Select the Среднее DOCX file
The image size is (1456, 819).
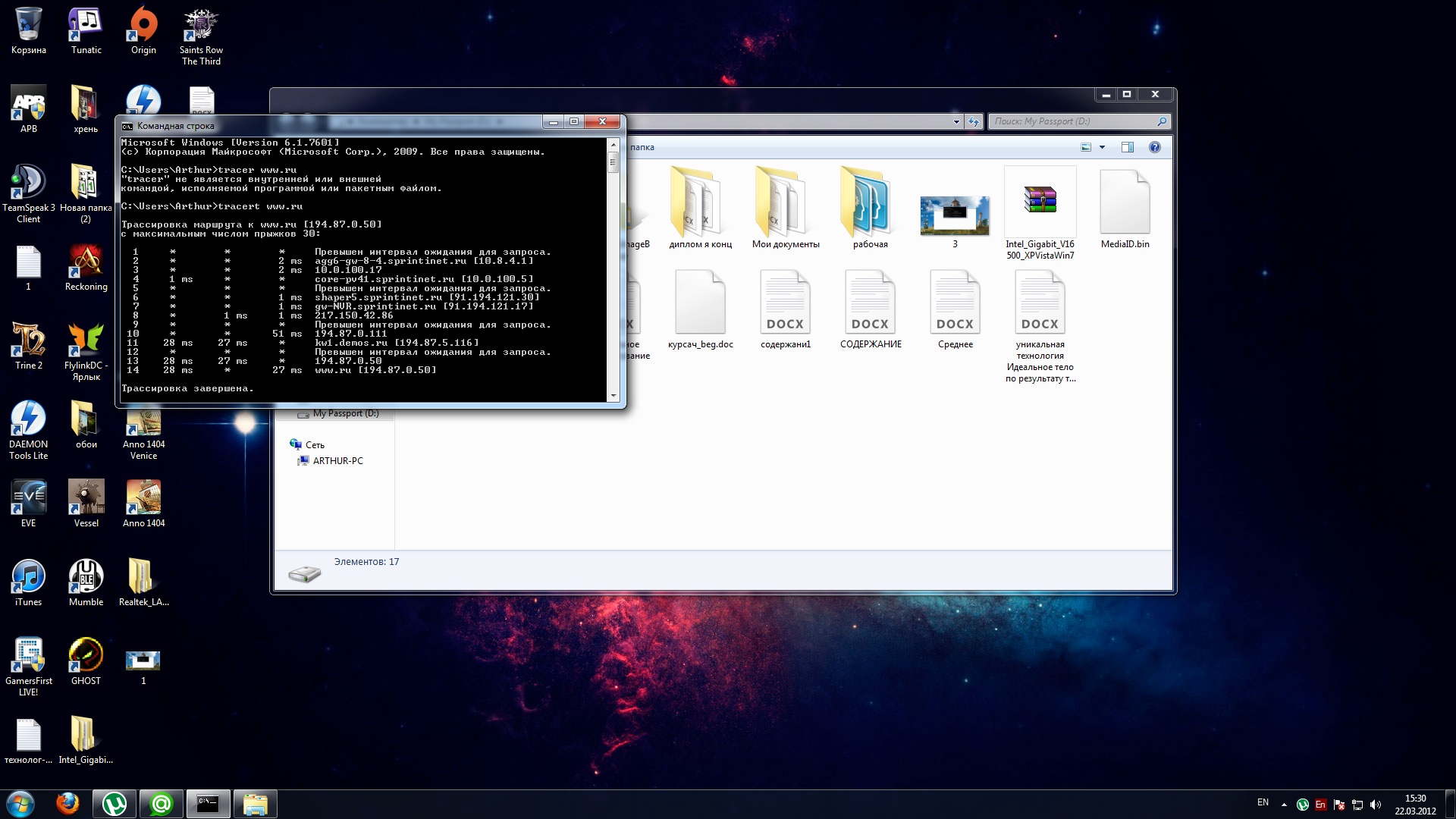[x=955, y=309]
